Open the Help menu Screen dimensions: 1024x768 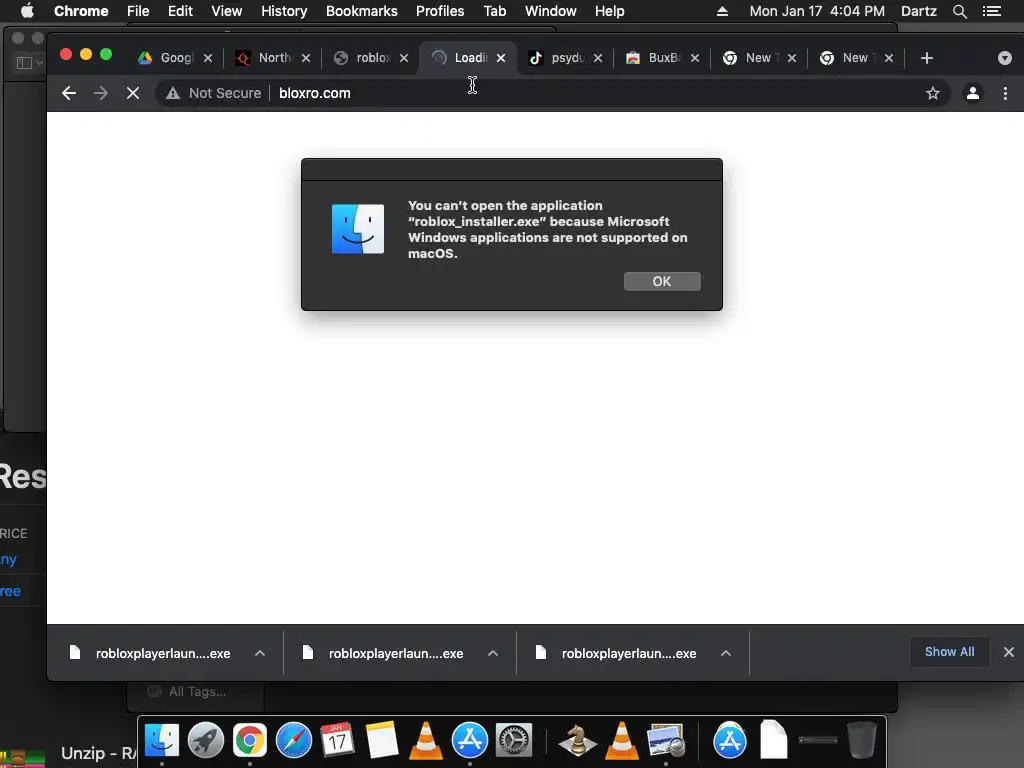point(609,11)
